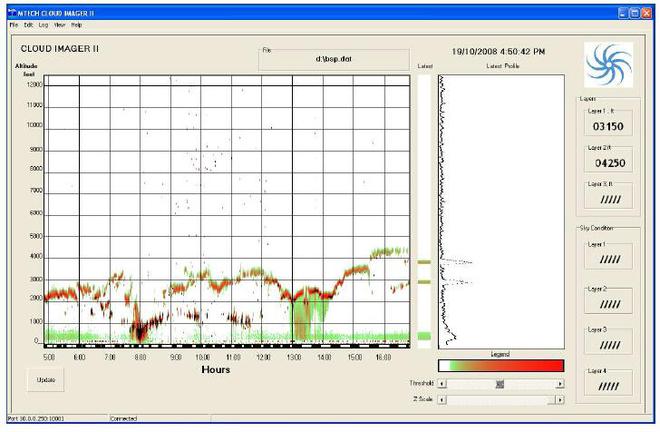Image resolution: width=660 pixels, height=432 pixels.
Task: Click Sky Condition Layer 1 value box
Action: (608, 259)
